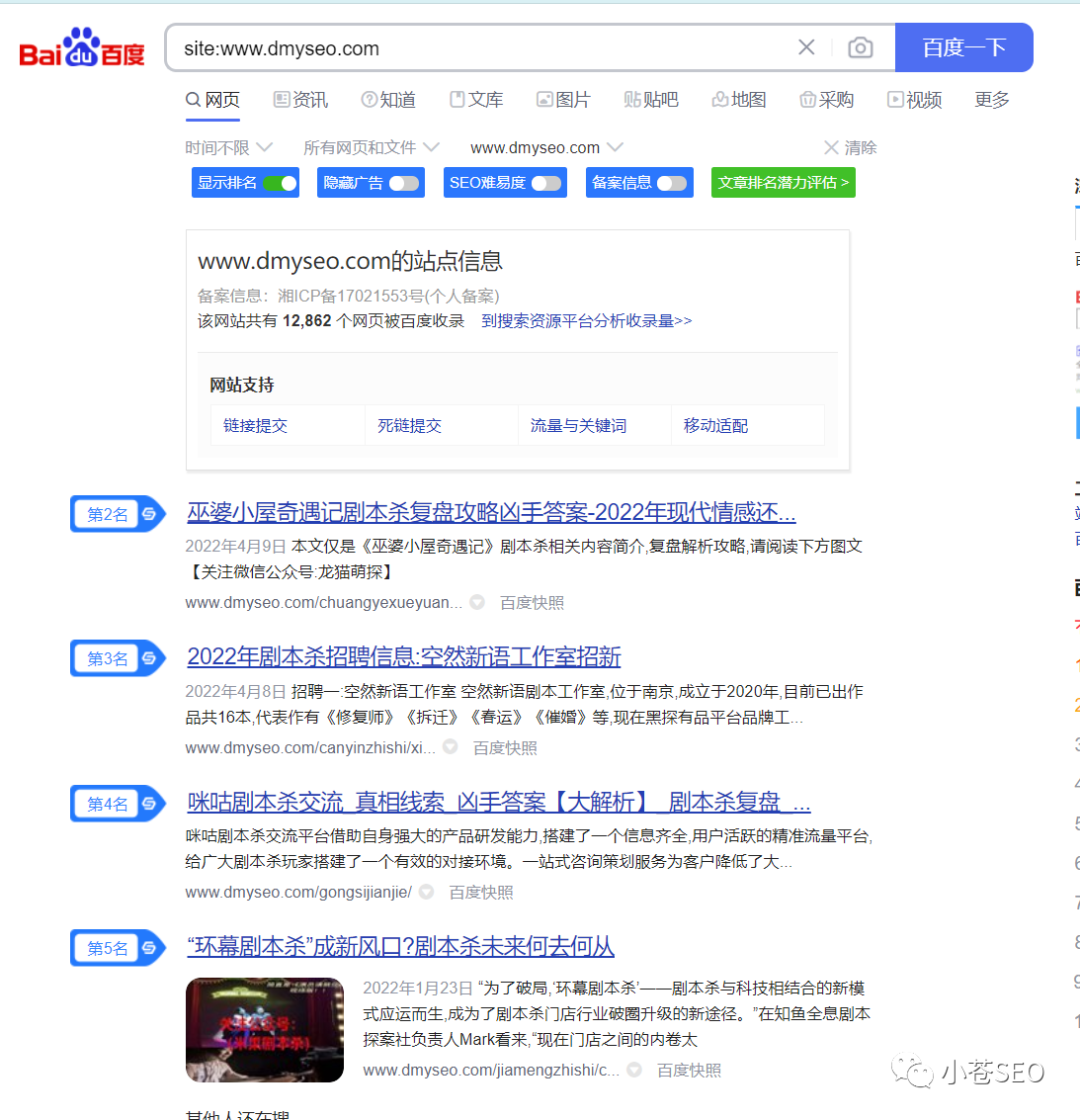Click 清除 to clear filters

850,148
